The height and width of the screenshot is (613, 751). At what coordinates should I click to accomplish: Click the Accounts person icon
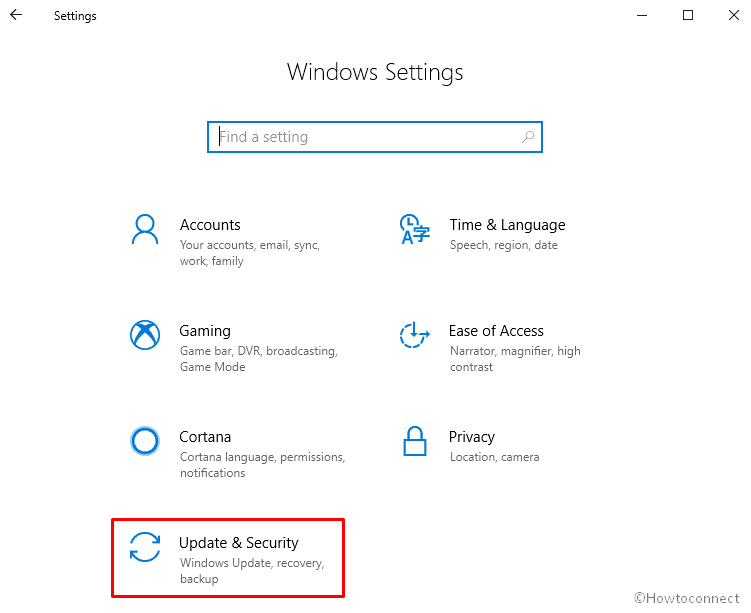[x=145, y=229]
